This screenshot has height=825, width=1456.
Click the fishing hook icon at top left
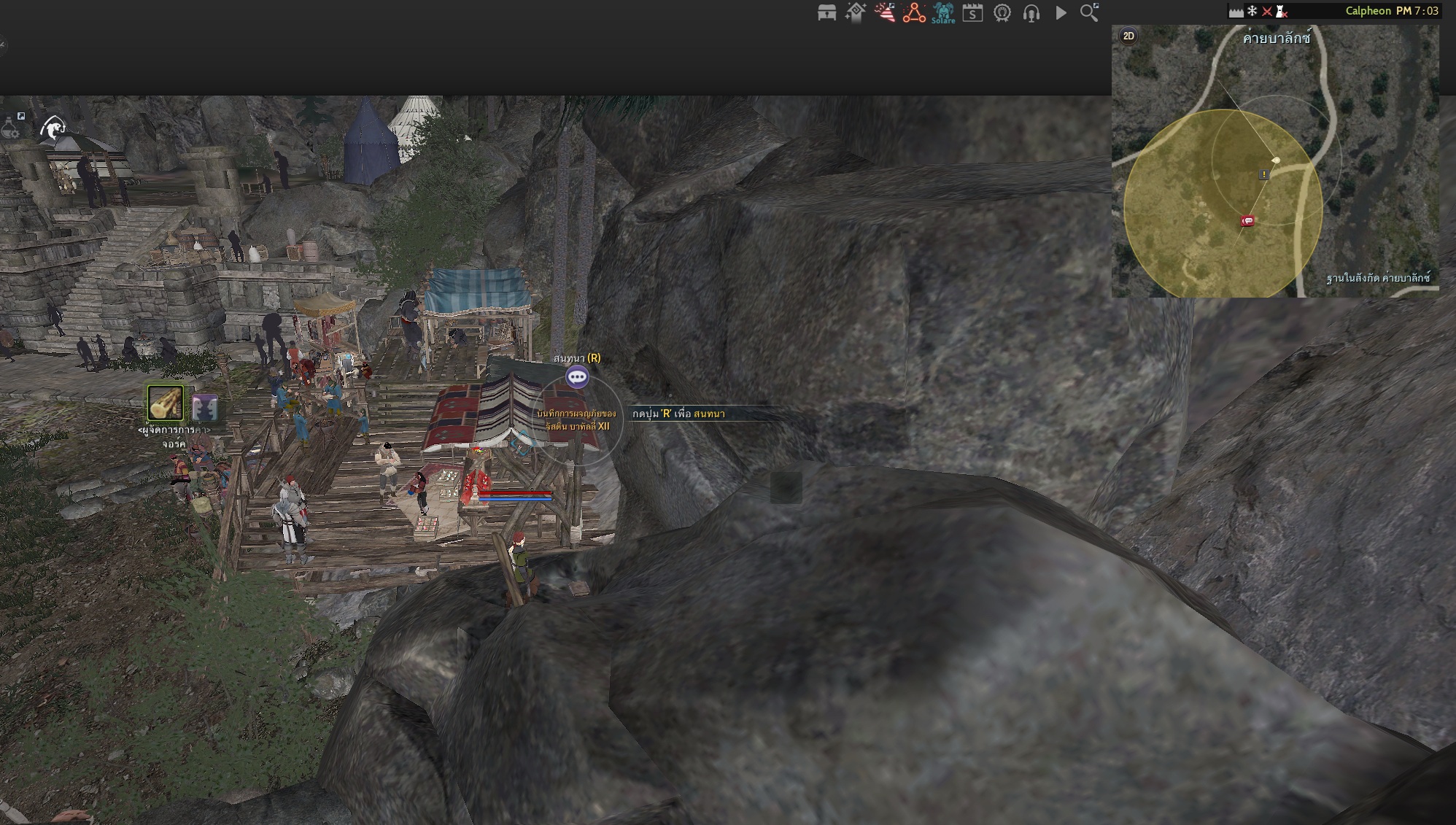53,129
